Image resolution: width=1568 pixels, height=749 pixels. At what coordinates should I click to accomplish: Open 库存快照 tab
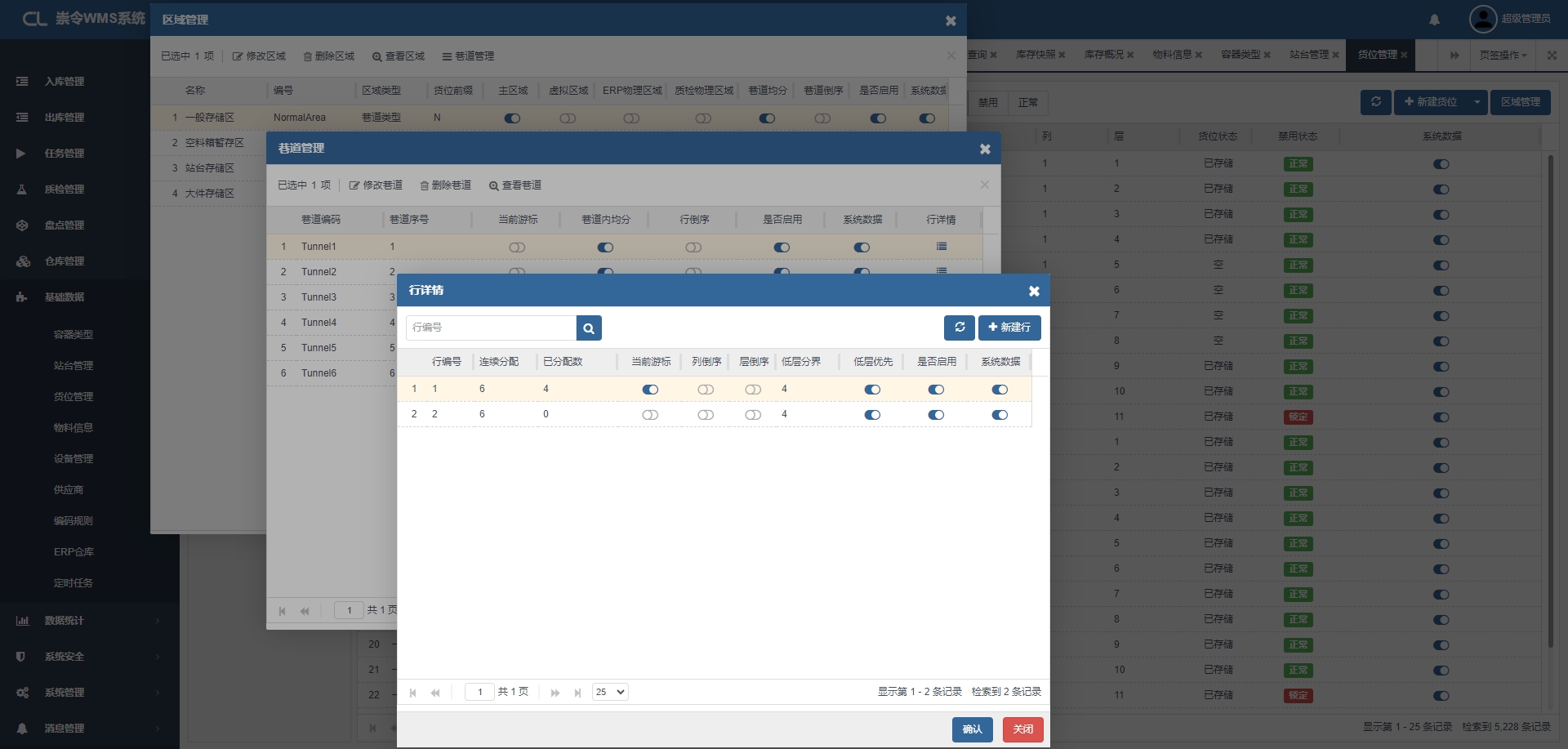1036,55
